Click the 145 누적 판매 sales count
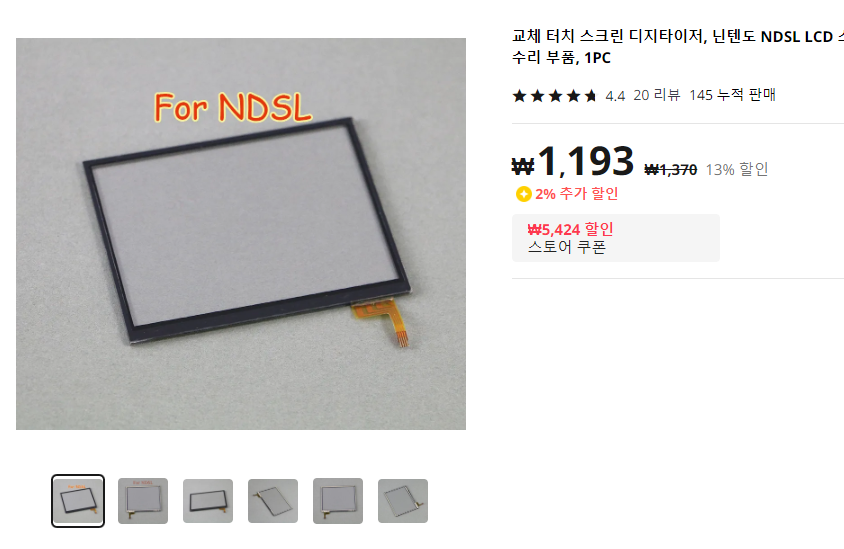The width and height of the screenshot is (844, 549). point(732,95)
